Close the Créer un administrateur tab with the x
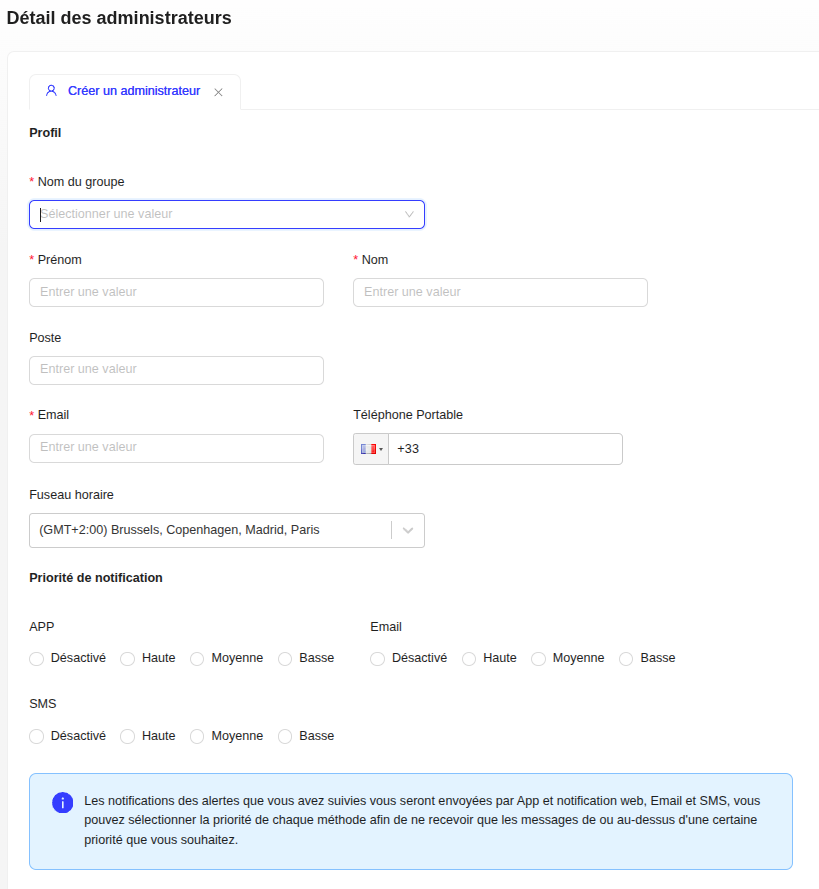The height and width of the screenshot is (889, 819). click(x=218, y=91)
